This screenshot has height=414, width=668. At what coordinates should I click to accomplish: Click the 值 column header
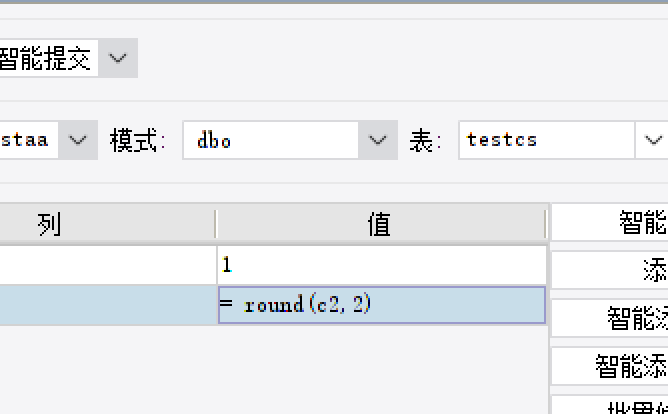[x=381, y=224]
